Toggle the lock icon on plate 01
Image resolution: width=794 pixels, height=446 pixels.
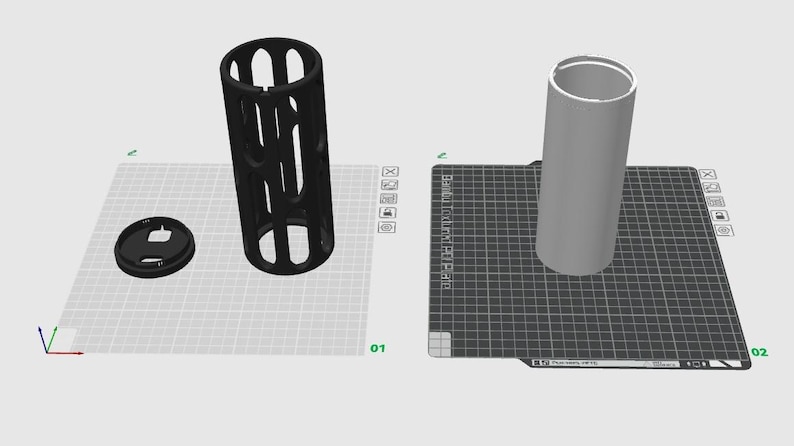[x=388, y=213]
